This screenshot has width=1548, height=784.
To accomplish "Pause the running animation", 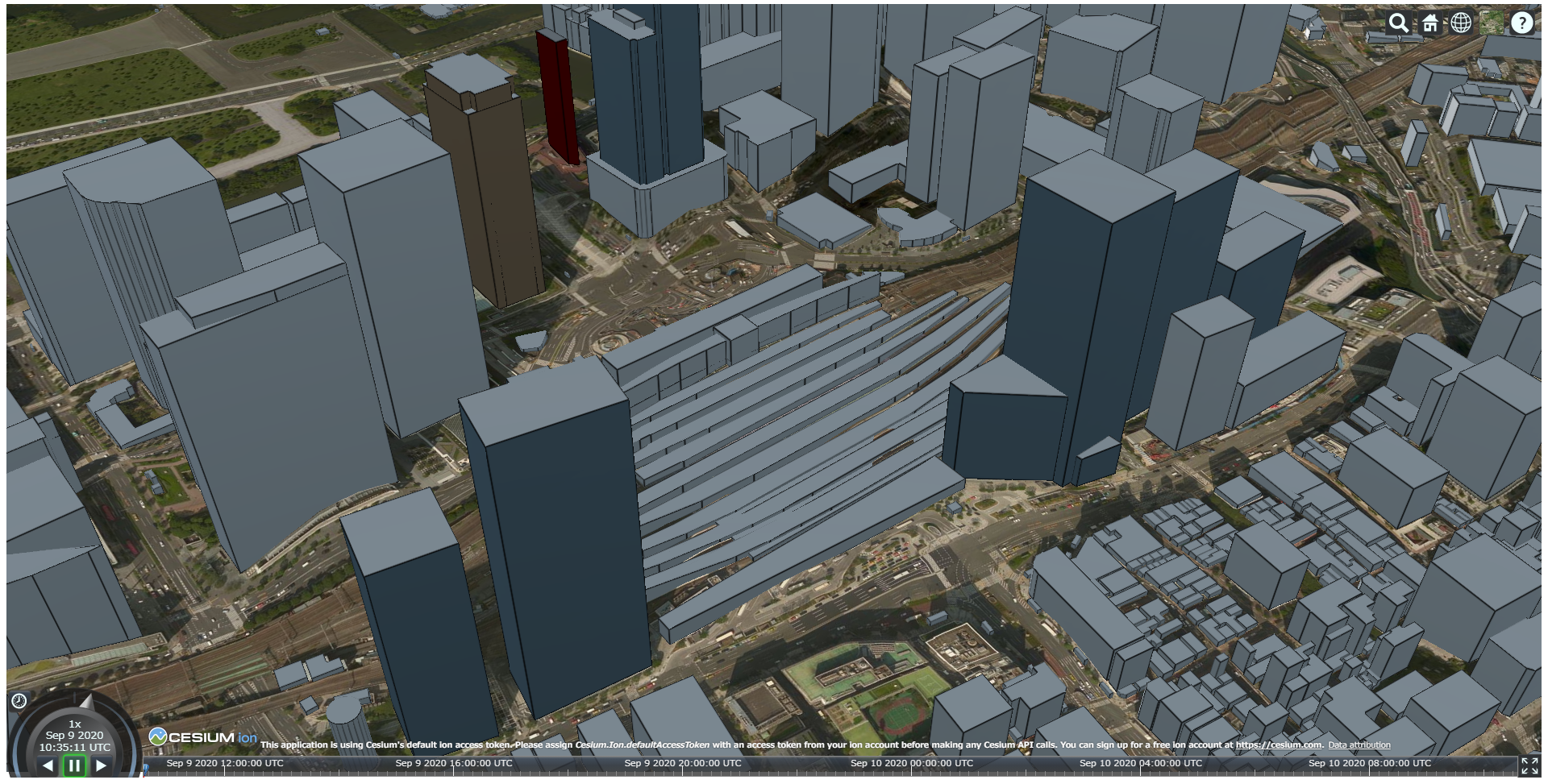I will pos(74,766).
